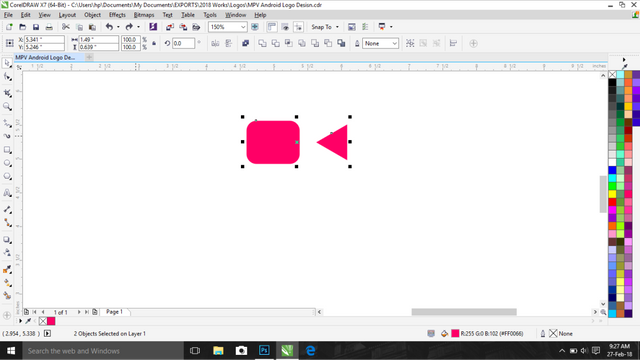Screen dimensions: 640x360
Task: Click the Open file icon
Action: (x=22, y=27)
